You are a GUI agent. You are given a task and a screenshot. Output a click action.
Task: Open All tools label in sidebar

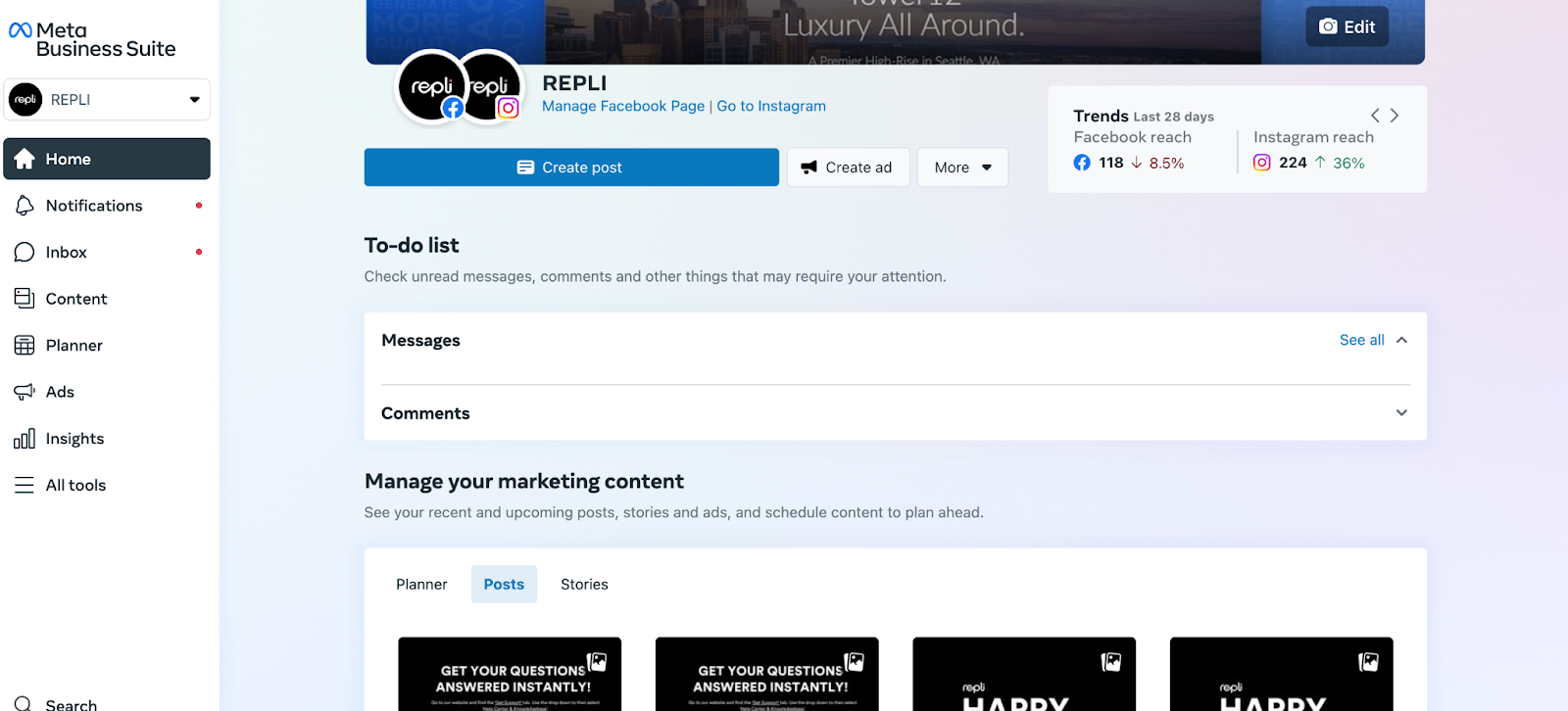pos(75,485)
